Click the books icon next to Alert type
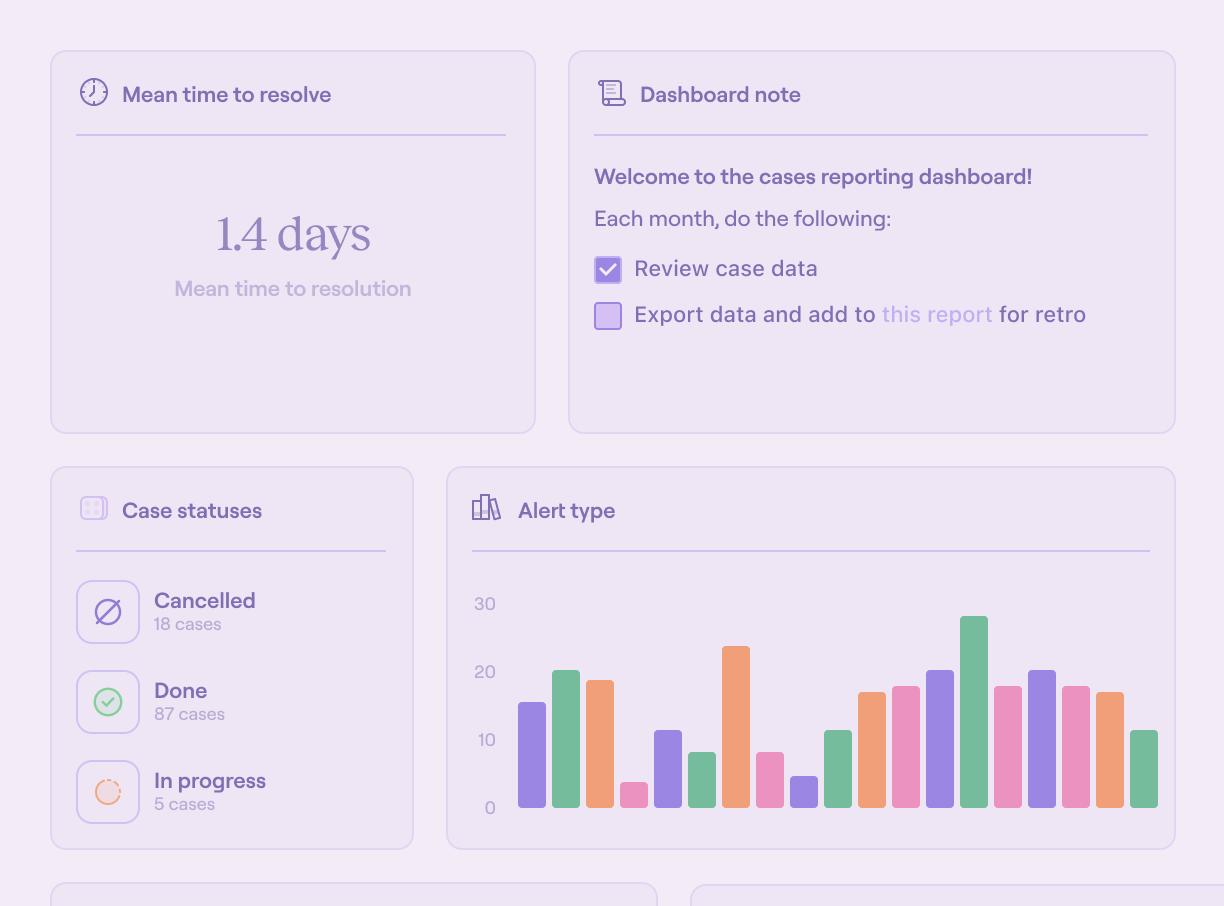 click(x=486, y=508)
